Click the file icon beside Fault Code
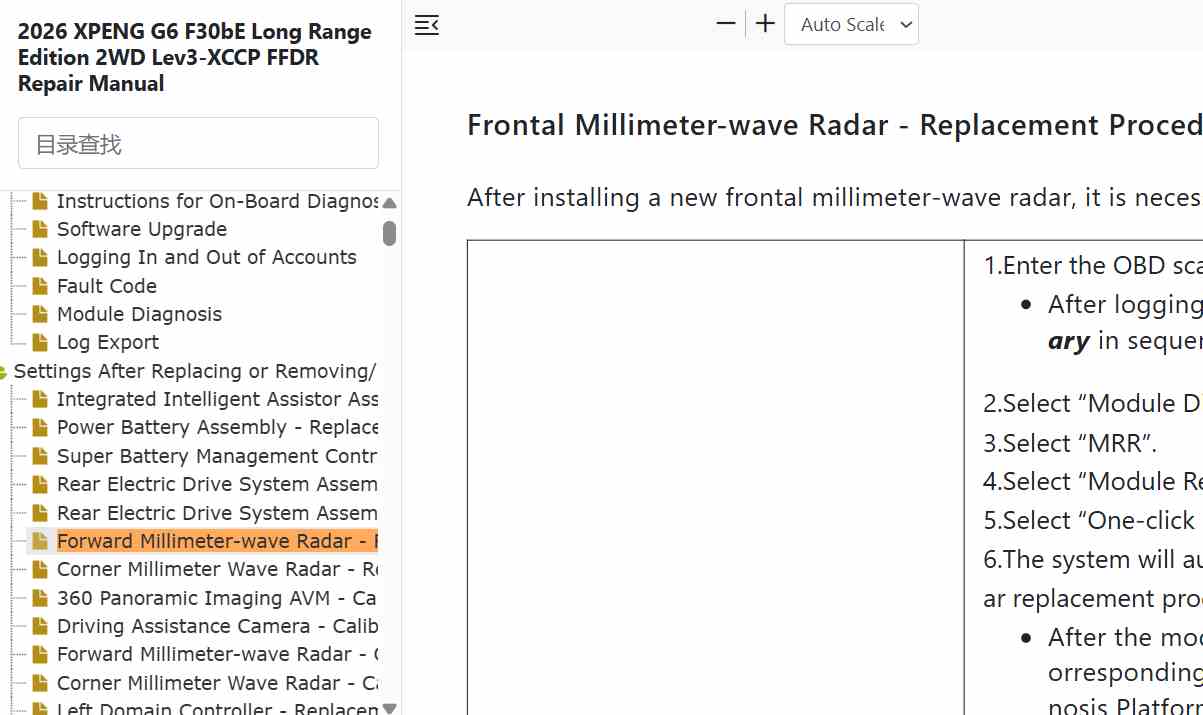1203x715 pixels. click(x=40, y=286)
